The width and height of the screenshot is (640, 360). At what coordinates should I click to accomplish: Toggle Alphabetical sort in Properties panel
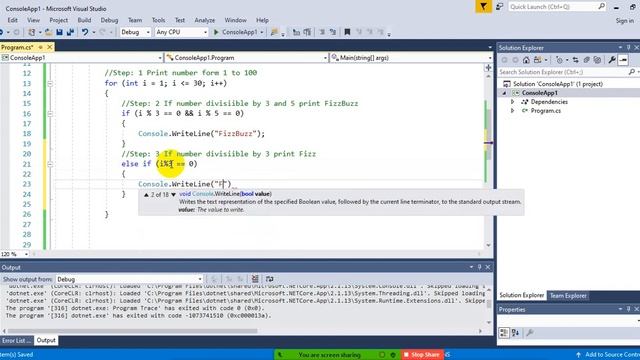tap(515, 333)
